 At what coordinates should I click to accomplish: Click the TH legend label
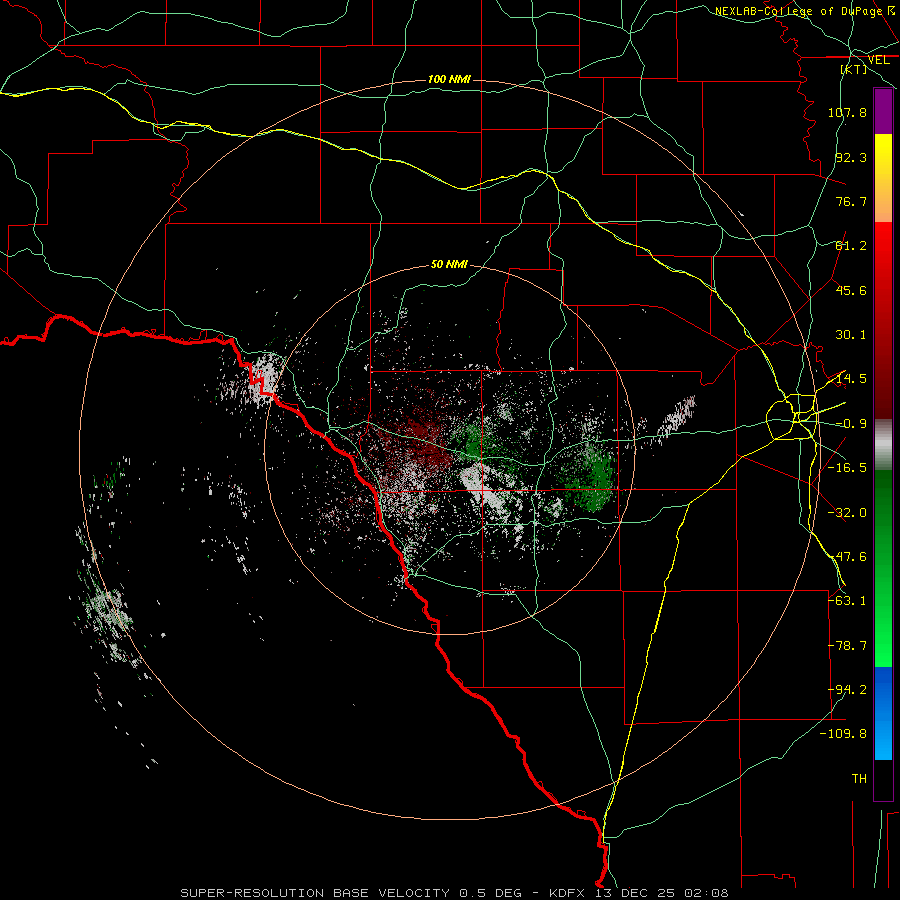pyautogui.click(x=859, y=779)
